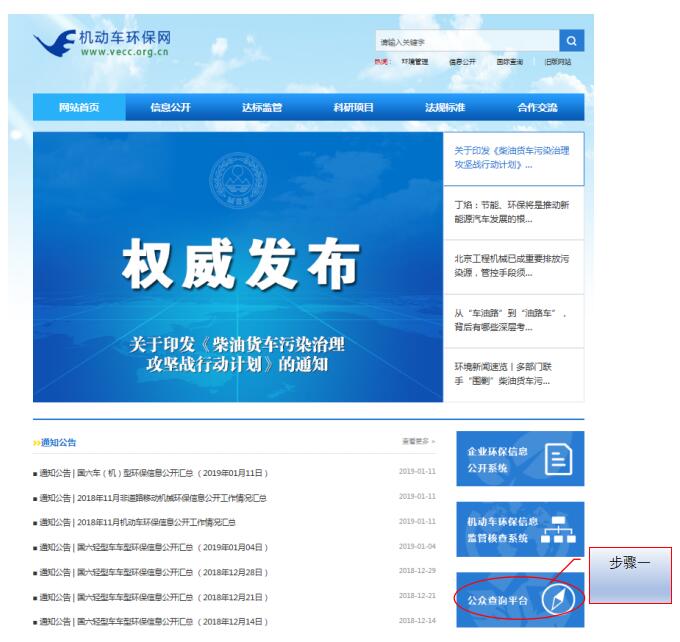This screenshot has width=680, height=642.
Task: Click the date 2019-01-04
Action: 417,546
